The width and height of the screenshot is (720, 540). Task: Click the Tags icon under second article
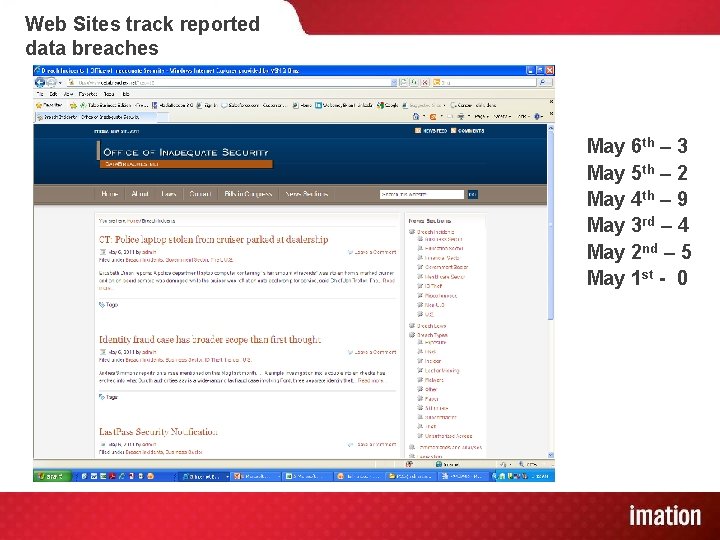102,397
